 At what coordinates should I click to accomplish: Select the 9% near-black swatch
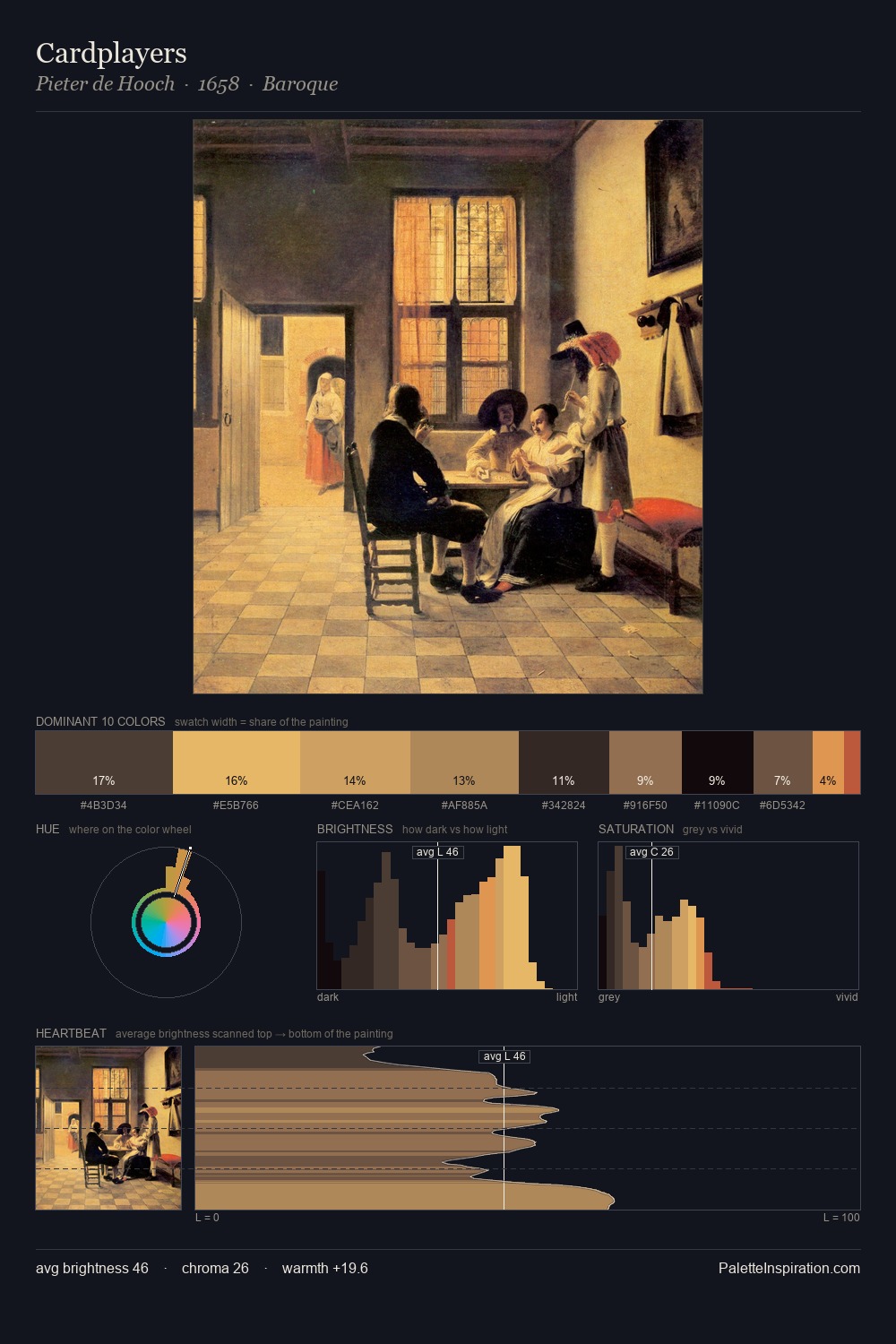pyautogui.click(x=717, y=762)
